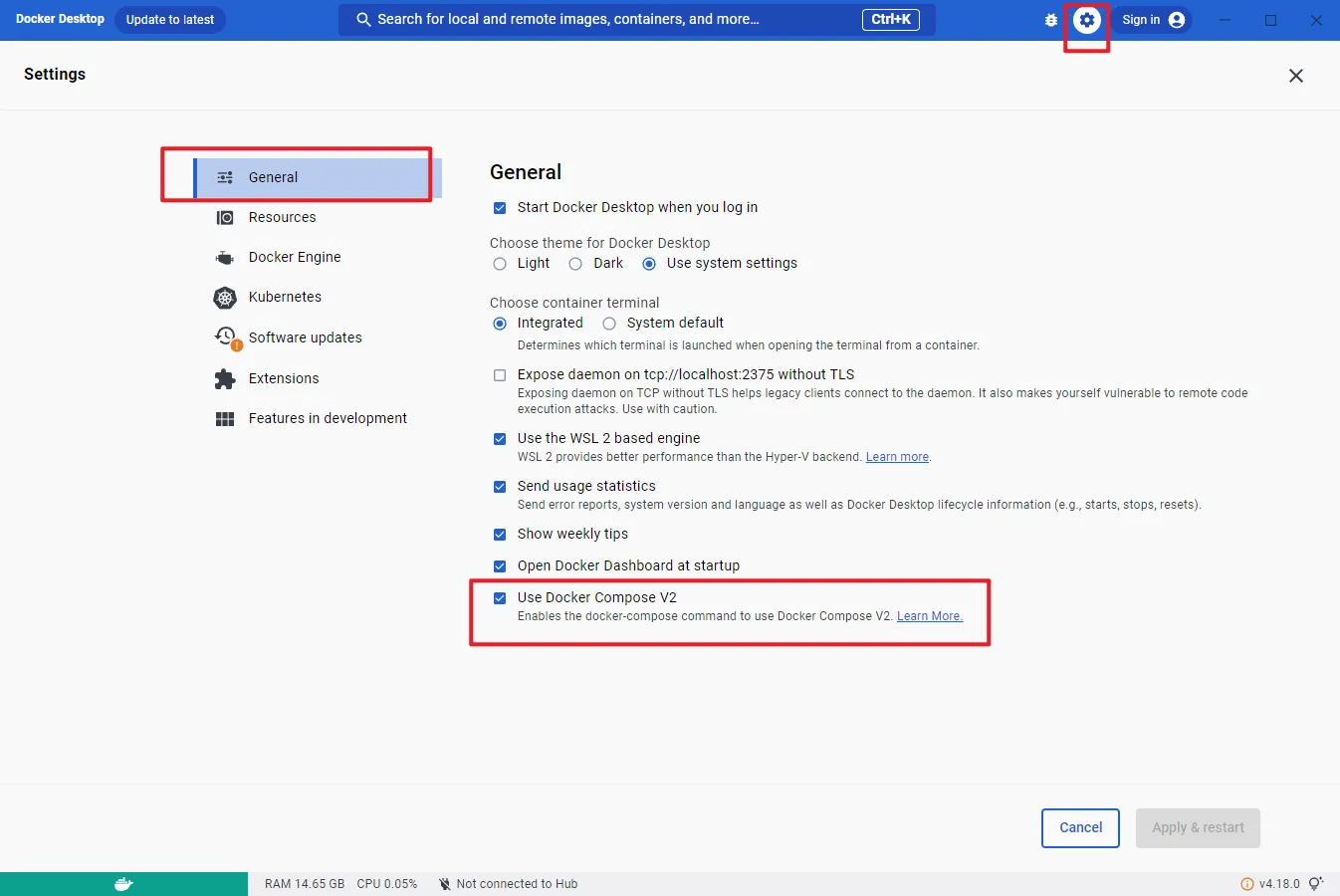1340x896 pixels.
Task: Click the version update warning icon
Action: pyautogui.click(x=1247, y=884)
